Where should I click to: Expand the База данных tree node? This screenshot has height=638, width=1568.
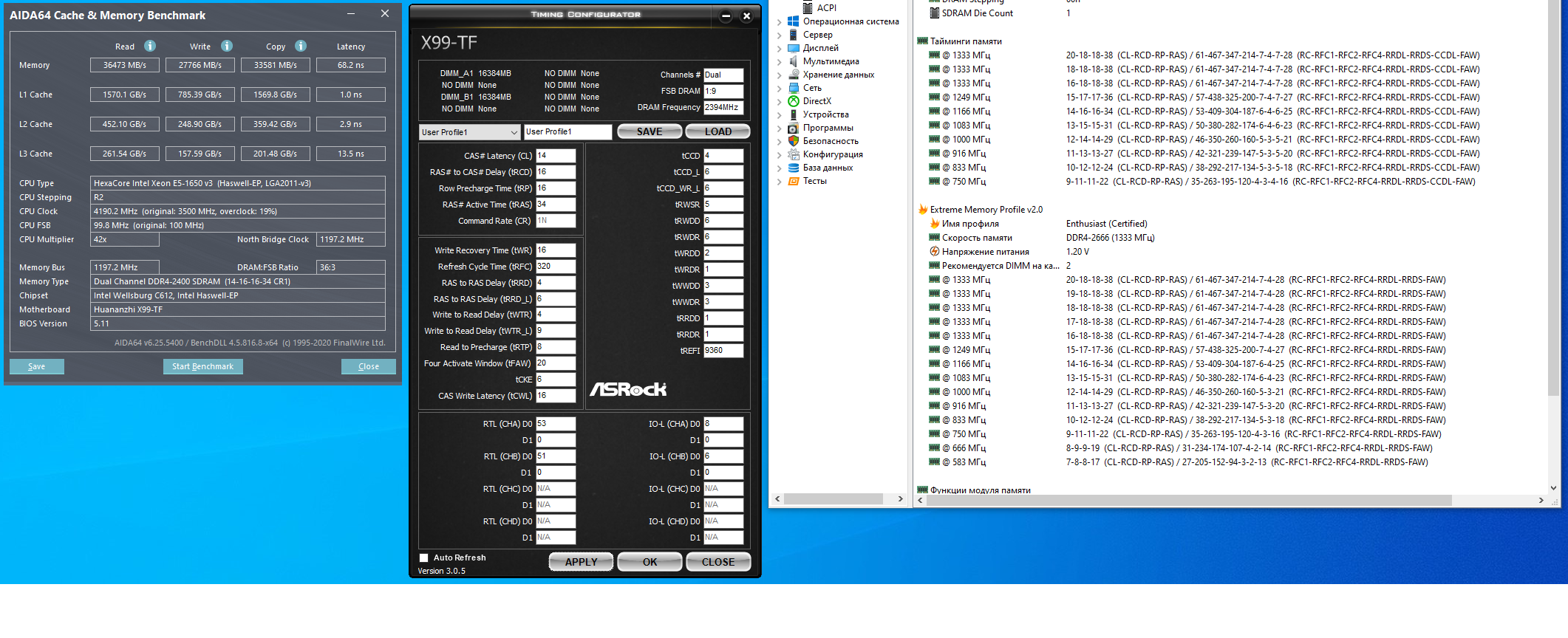click(779, 168)
